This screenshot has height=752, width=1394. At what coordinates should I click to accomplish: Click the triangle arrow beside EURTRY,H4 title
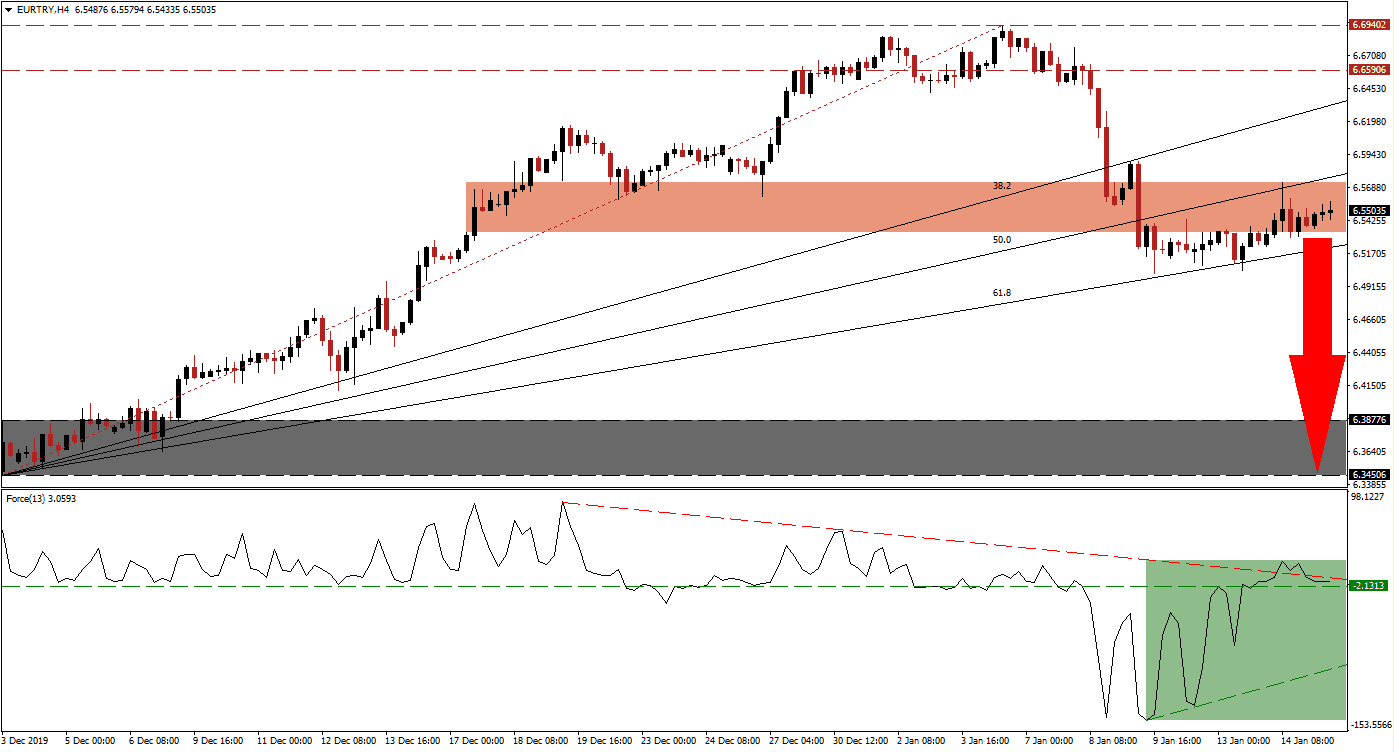pyautogui.click(x=8, y=9)
